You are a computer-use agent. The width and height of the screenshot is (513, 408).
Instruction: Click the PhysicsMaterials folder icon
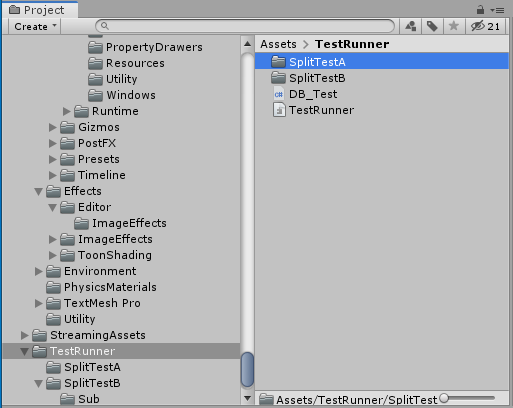53,287
